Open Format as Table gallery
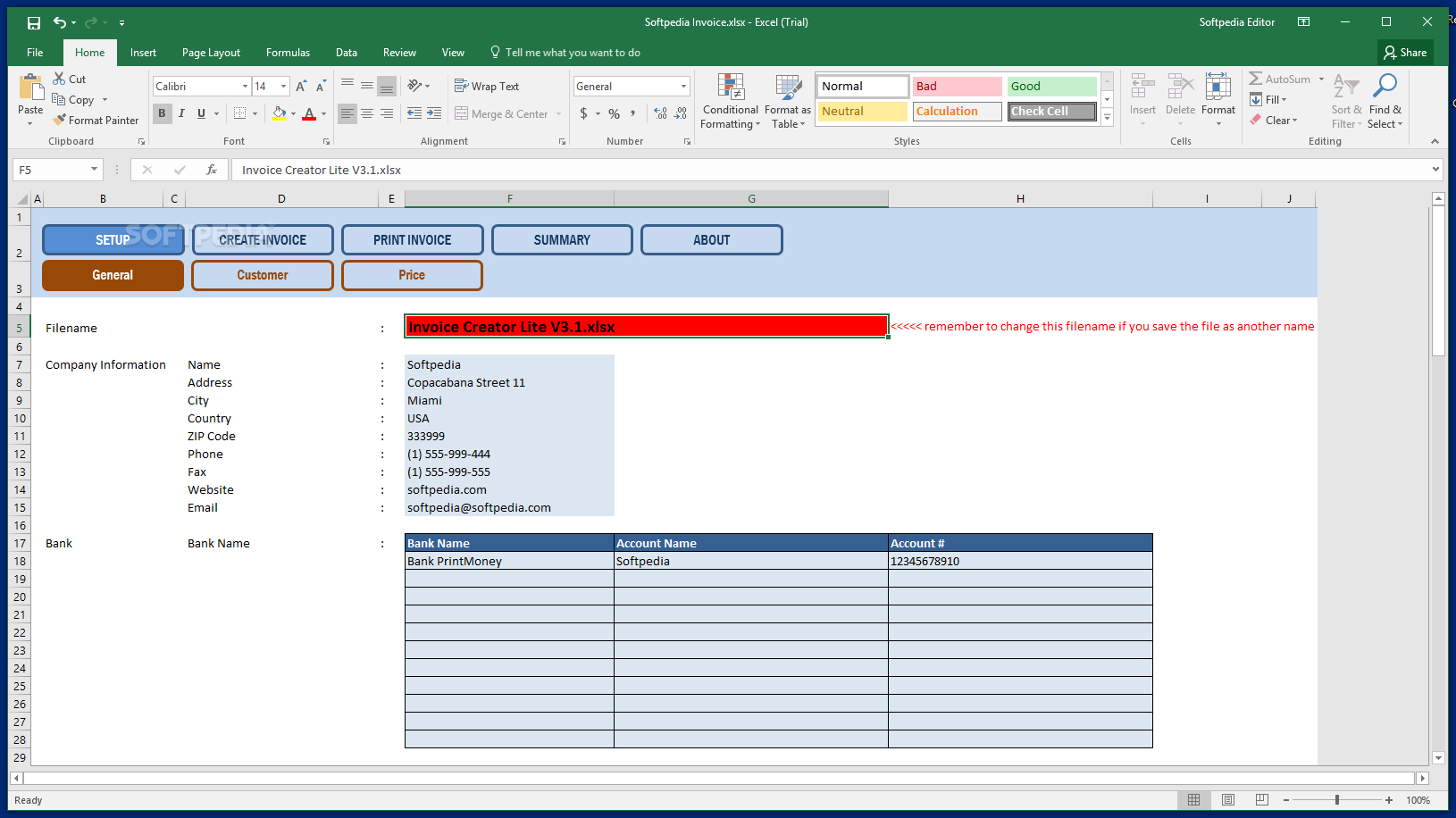The width and height of the screenshot is (1456, 818). pos(788,102)
